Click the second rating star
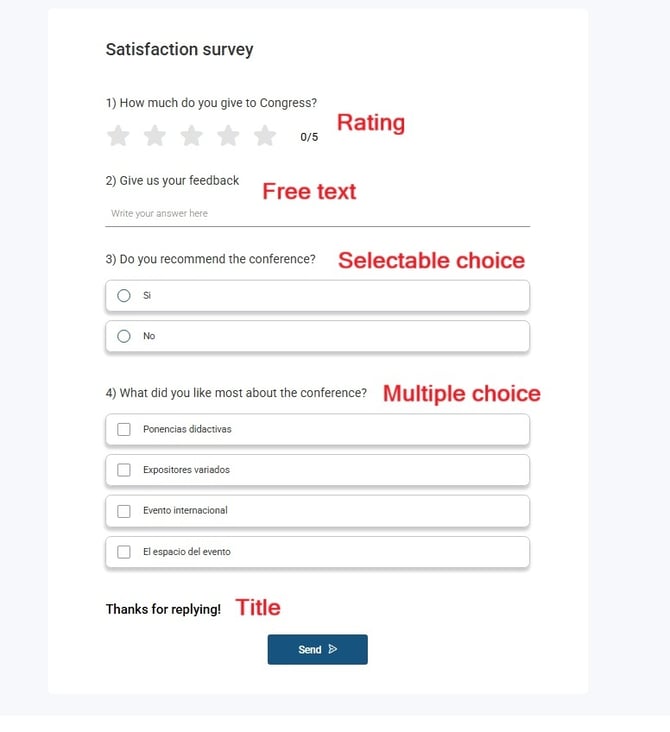 (x=155, y=136)
